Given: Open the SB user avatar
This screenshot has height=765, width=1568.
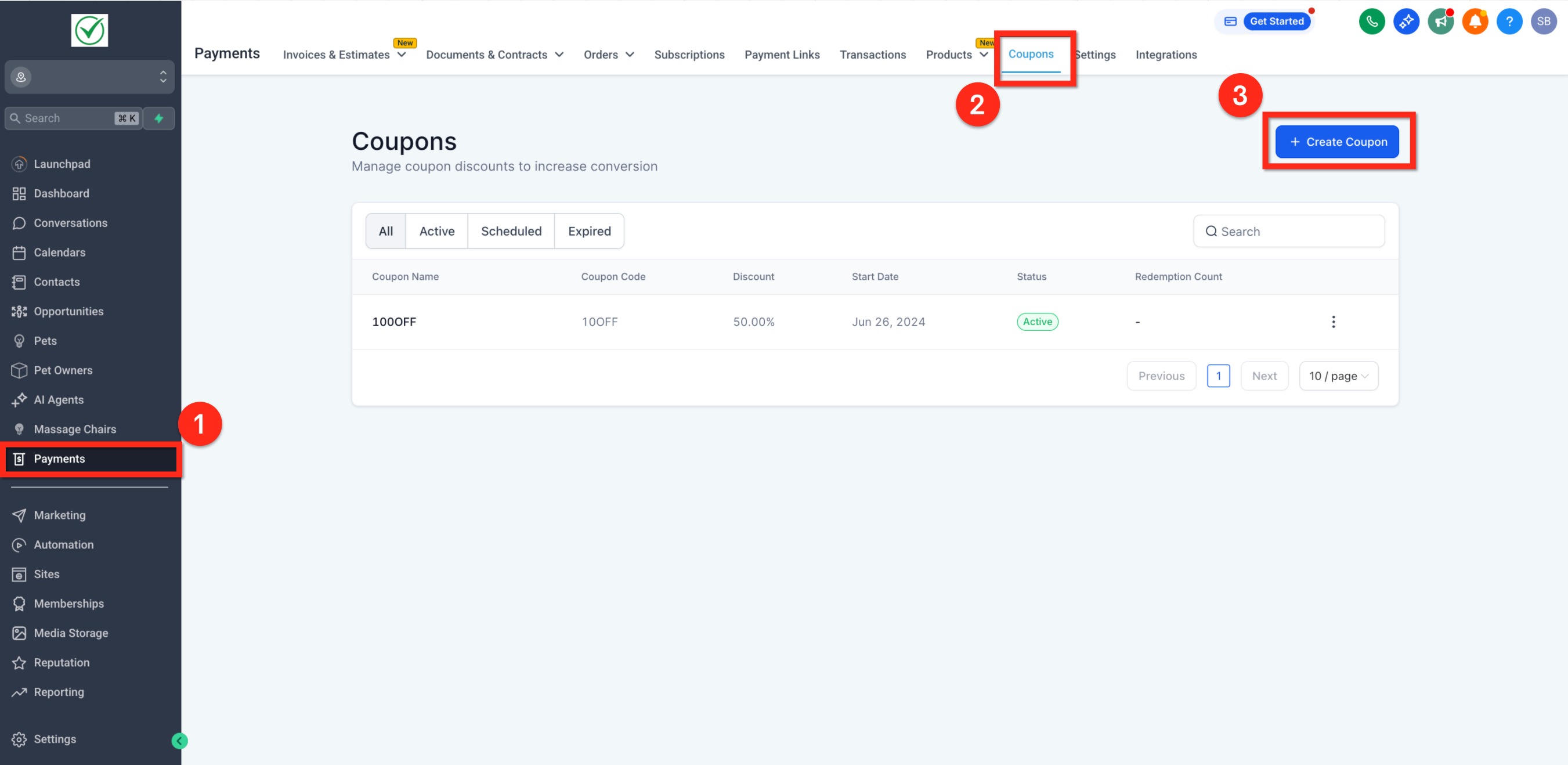Looking at the screenshot, I should click(x=1543, y=22).
